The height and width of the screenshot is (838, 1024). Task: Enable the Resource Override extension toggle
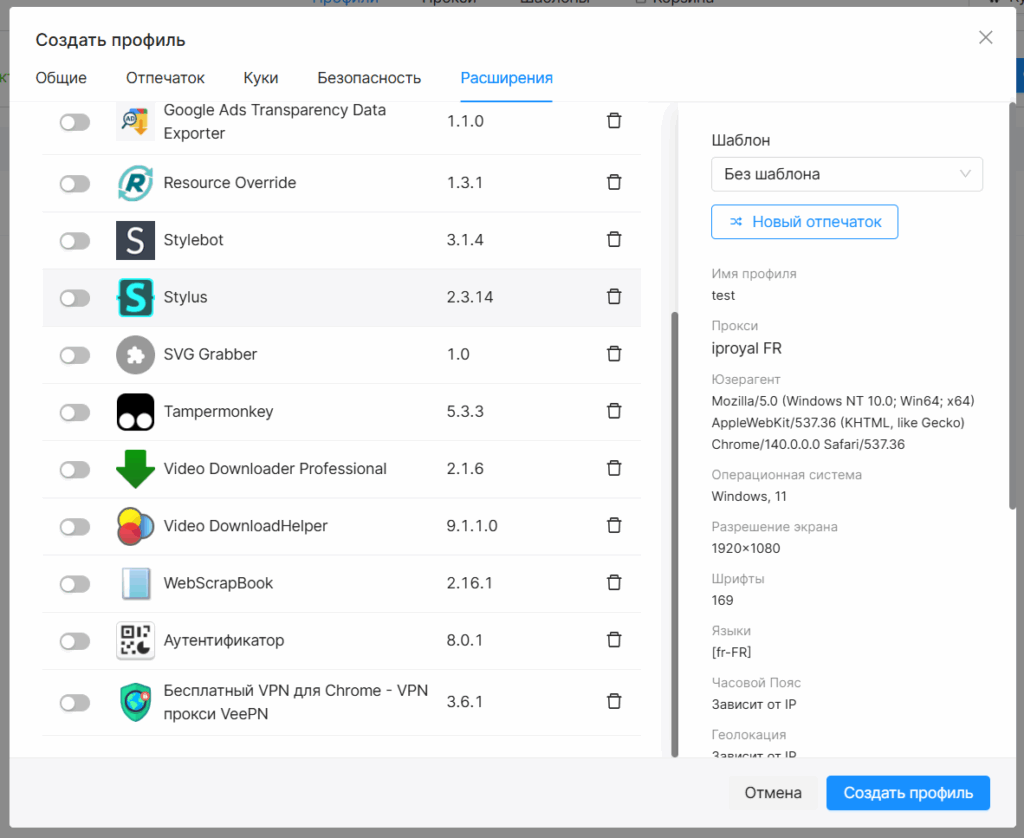(75, 184)
